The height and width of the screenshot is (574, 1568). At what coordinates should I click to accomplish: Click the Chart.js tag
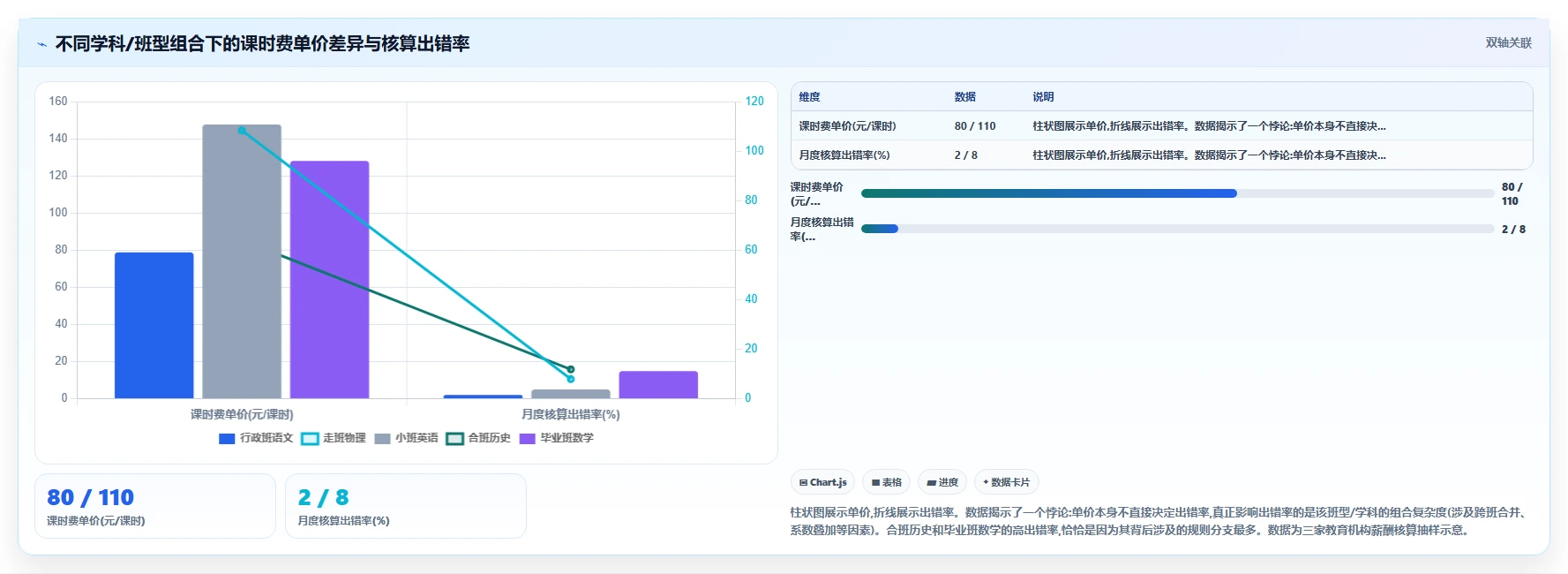pyautogui.click(x=822, y=482)
